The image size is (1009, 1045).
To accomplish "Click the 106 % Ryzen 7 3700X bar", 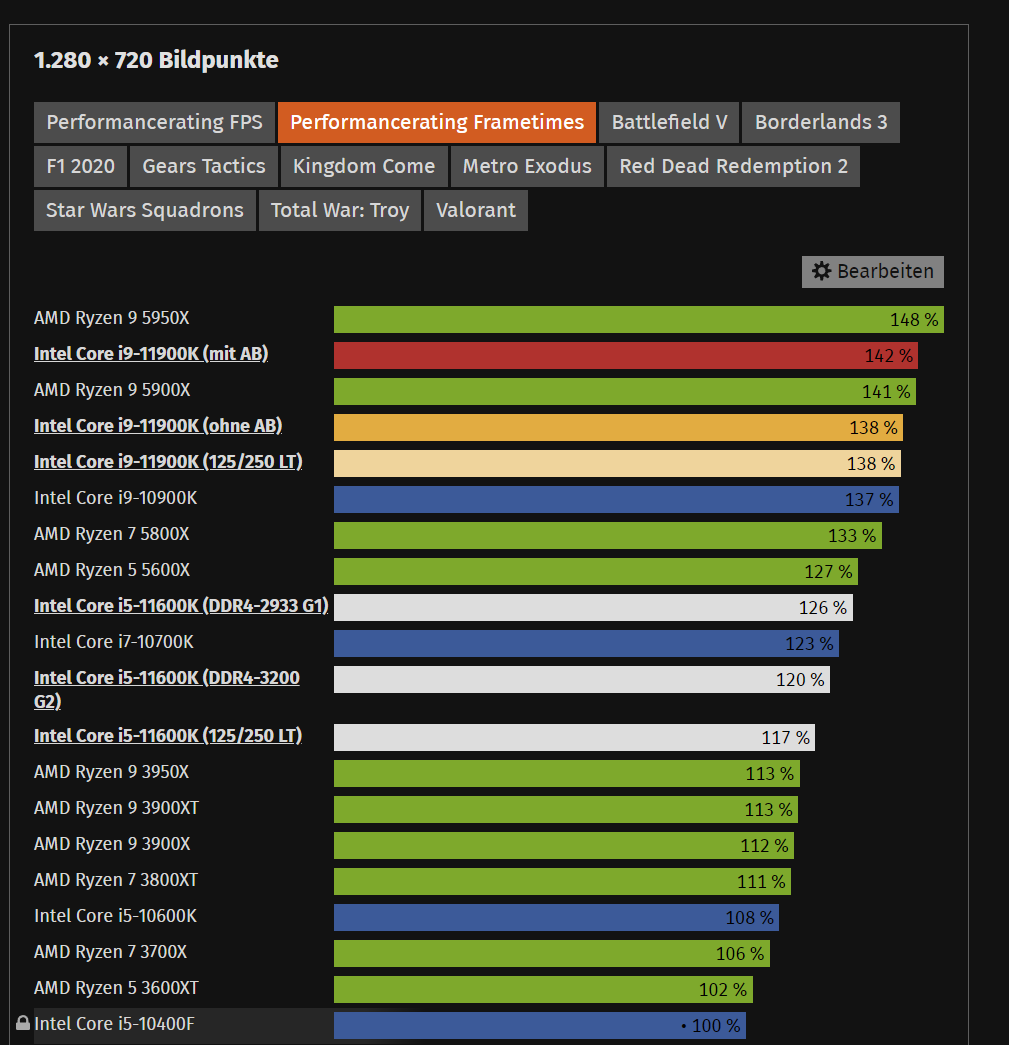I will pos(552,953).
